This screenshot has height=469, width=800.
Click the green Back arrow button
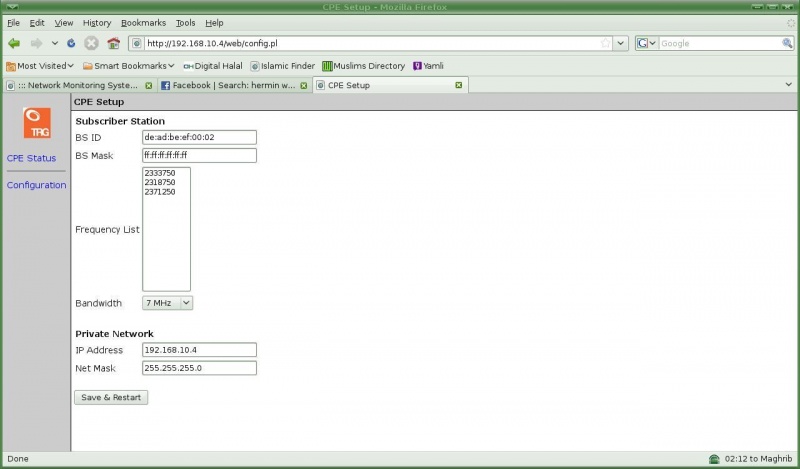click(14, 44)
